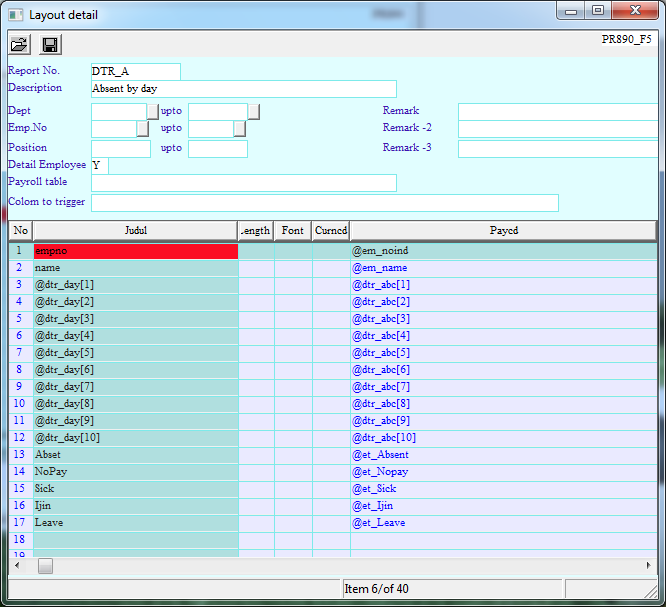This screenshot has height=607, width=666.
Task: Maximize the Layout detail window
Action: 597,11
